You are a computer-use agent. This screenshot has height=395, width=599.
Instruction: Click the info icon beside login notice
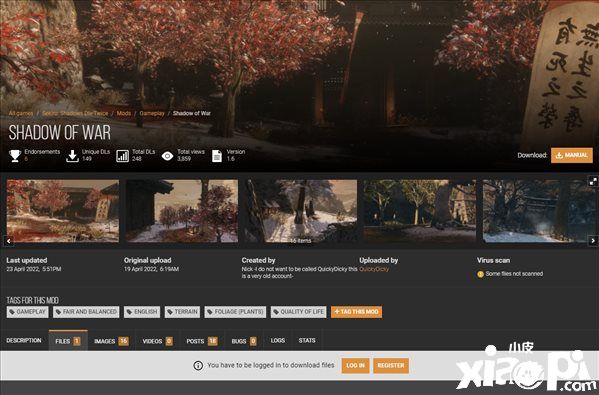coord(198,366)
